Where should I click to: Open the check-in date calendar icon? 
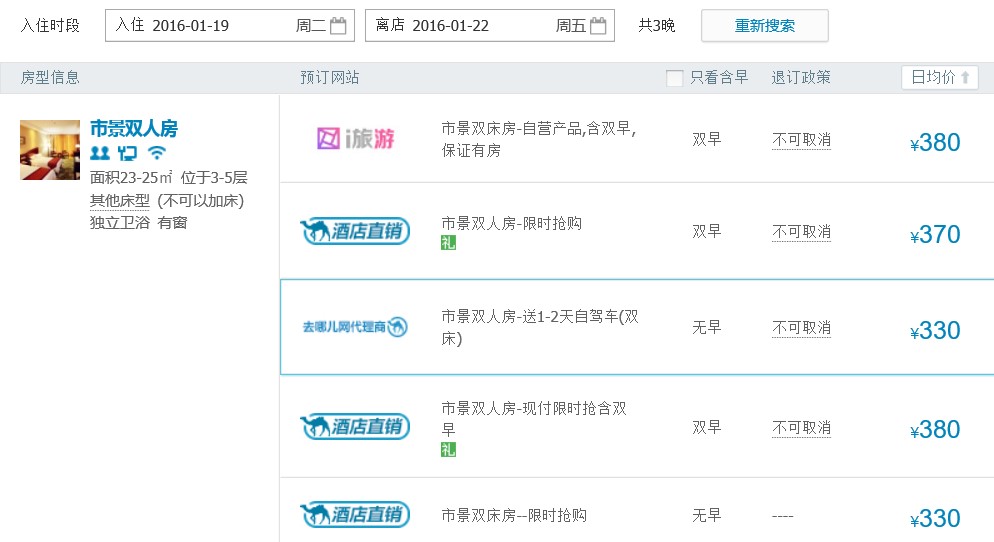click(x=338, y=26)
